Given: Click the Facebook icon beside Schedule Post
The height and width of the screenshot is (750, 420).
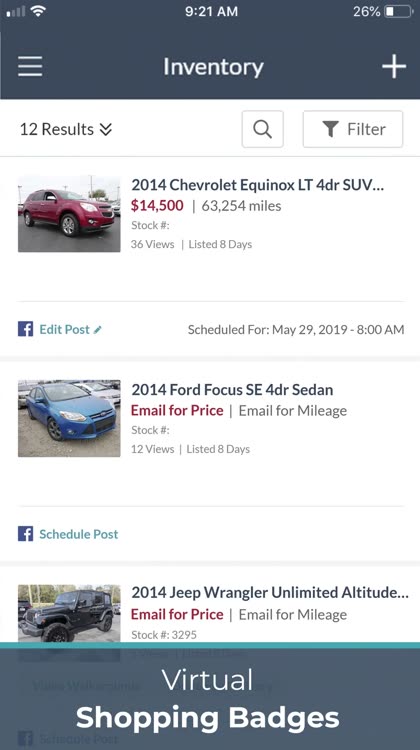Looking at the screenshot, I should [x=25, y=534].
